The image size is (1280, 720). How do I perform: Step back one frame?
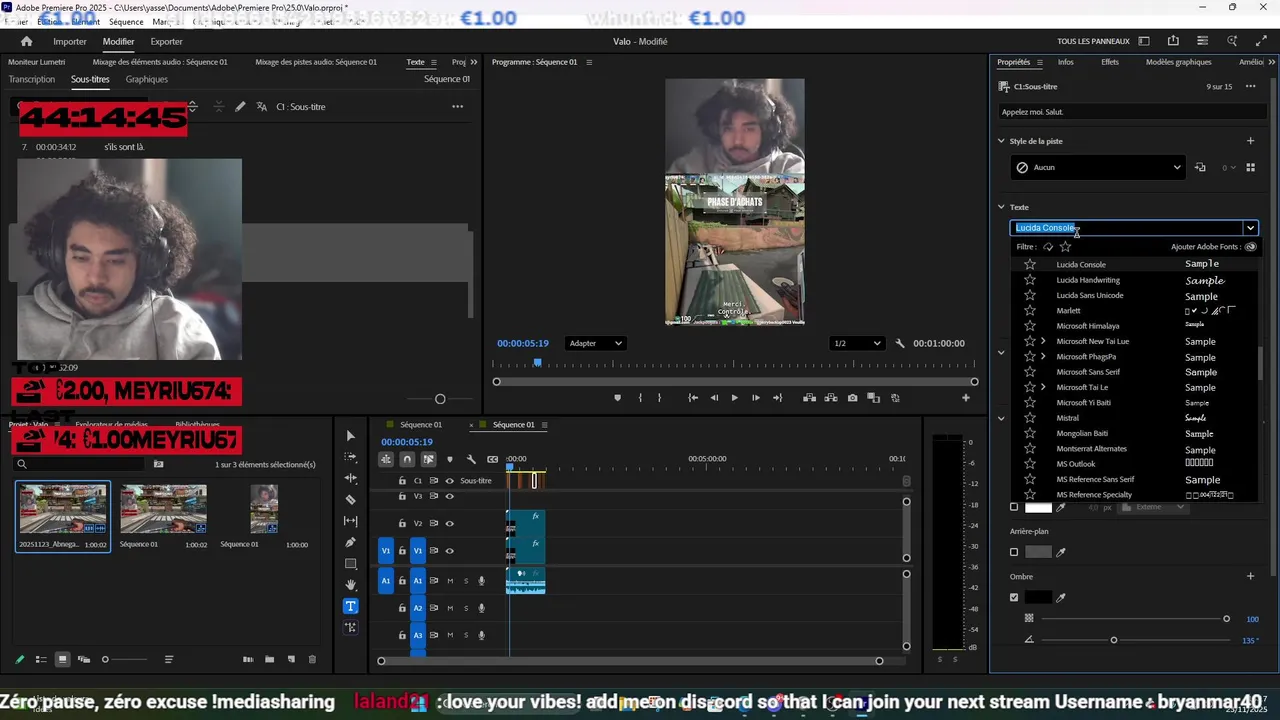pos(714,398)
